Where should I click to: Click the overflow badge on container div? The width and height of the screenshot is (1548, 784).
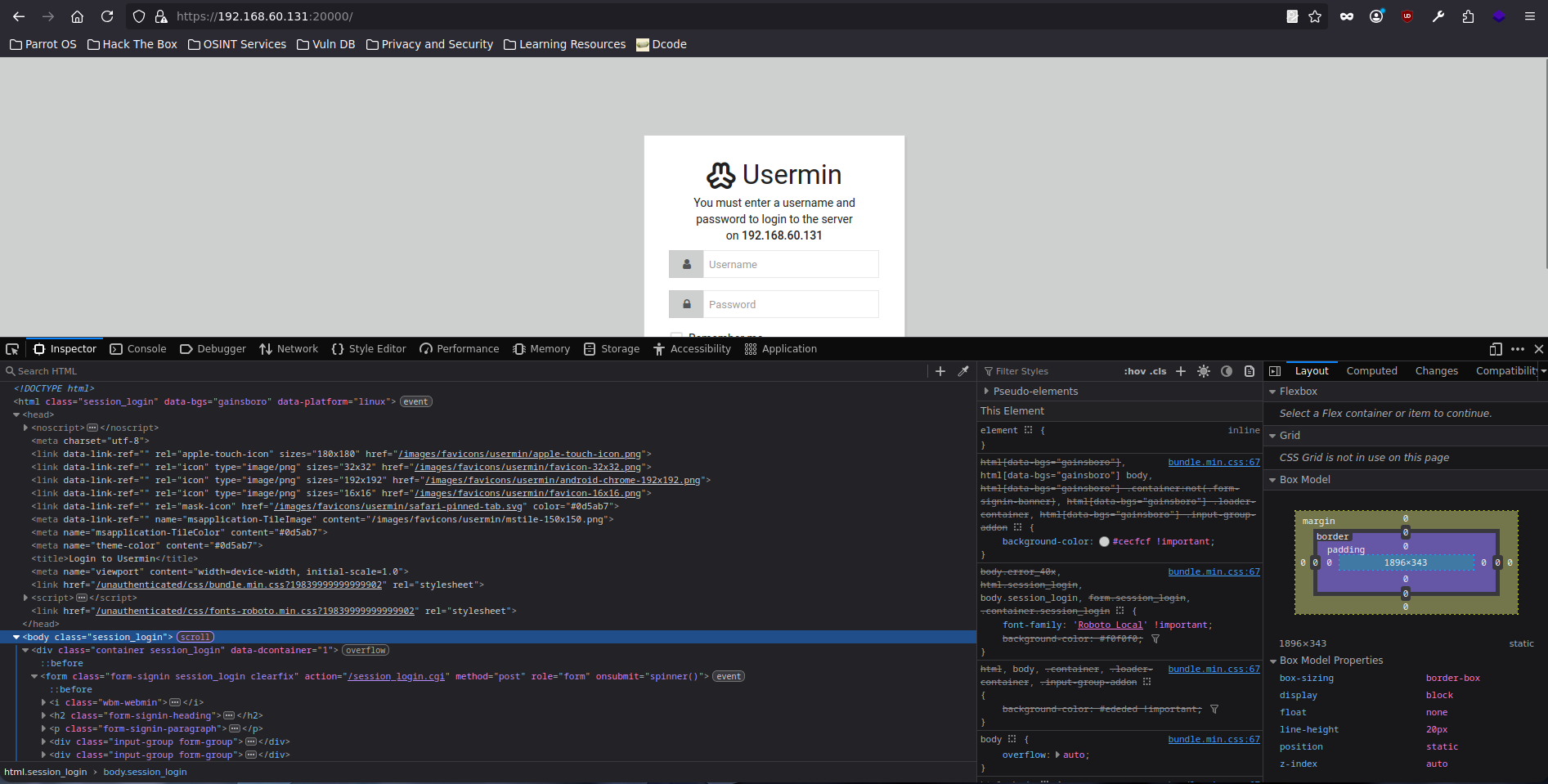coord(366,651)
